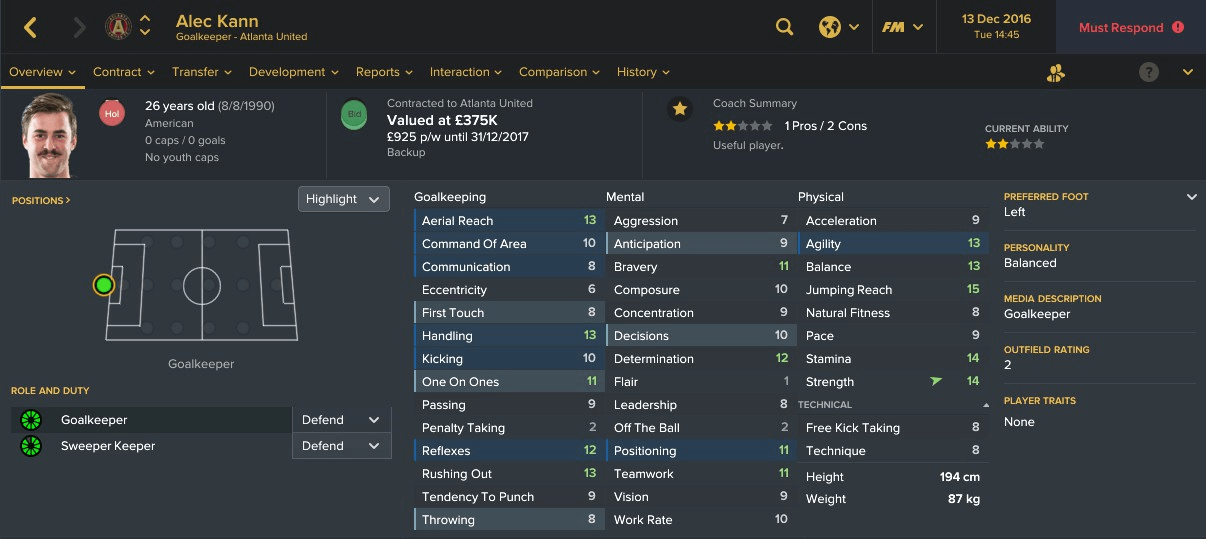Open the world globe menu
Viewport: 1206px width, 539px height.
[838, 27]
